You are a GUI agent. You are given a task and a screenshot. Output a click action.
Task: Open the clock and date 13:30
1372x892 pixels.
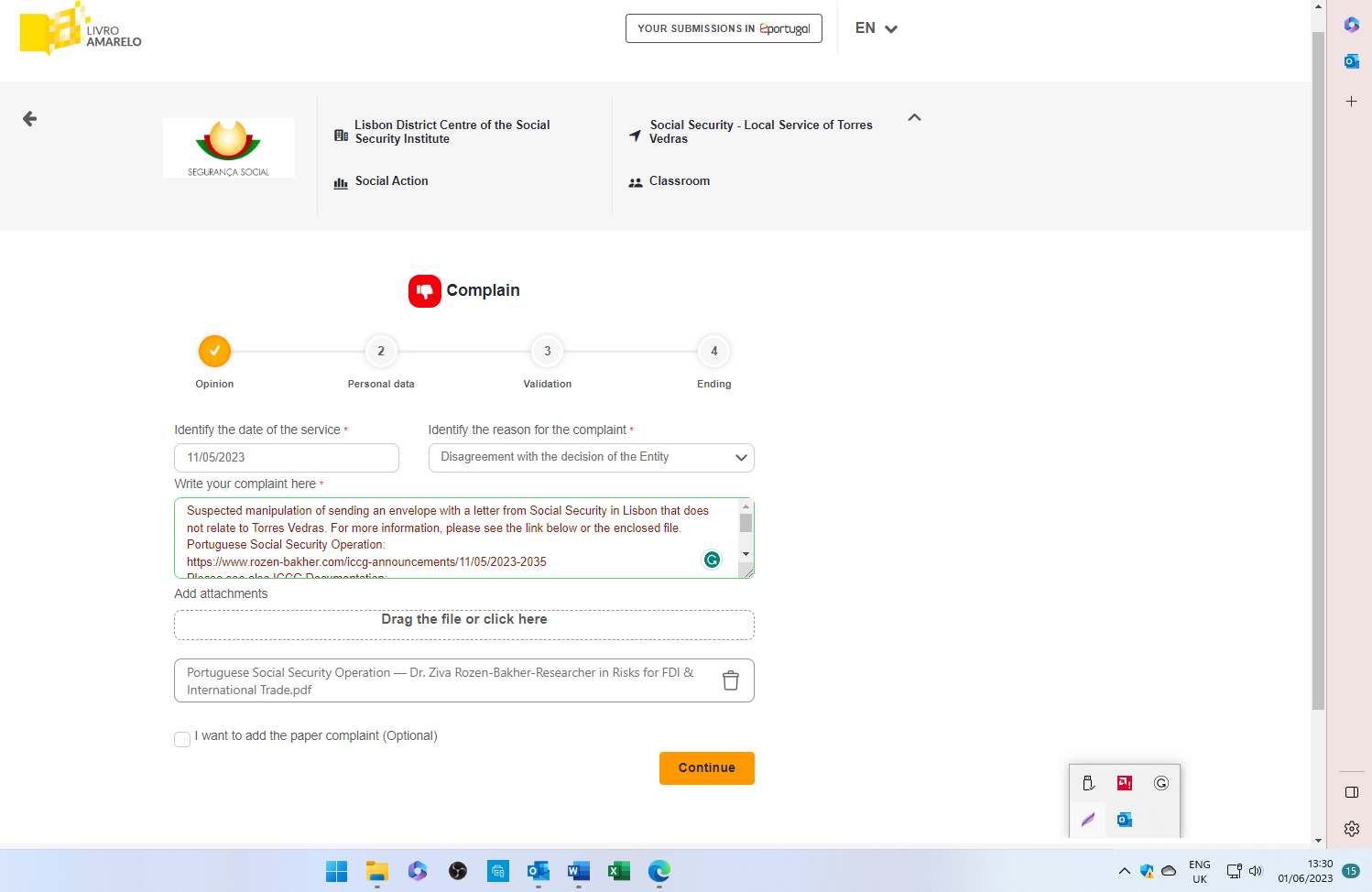click(1305, 871)
